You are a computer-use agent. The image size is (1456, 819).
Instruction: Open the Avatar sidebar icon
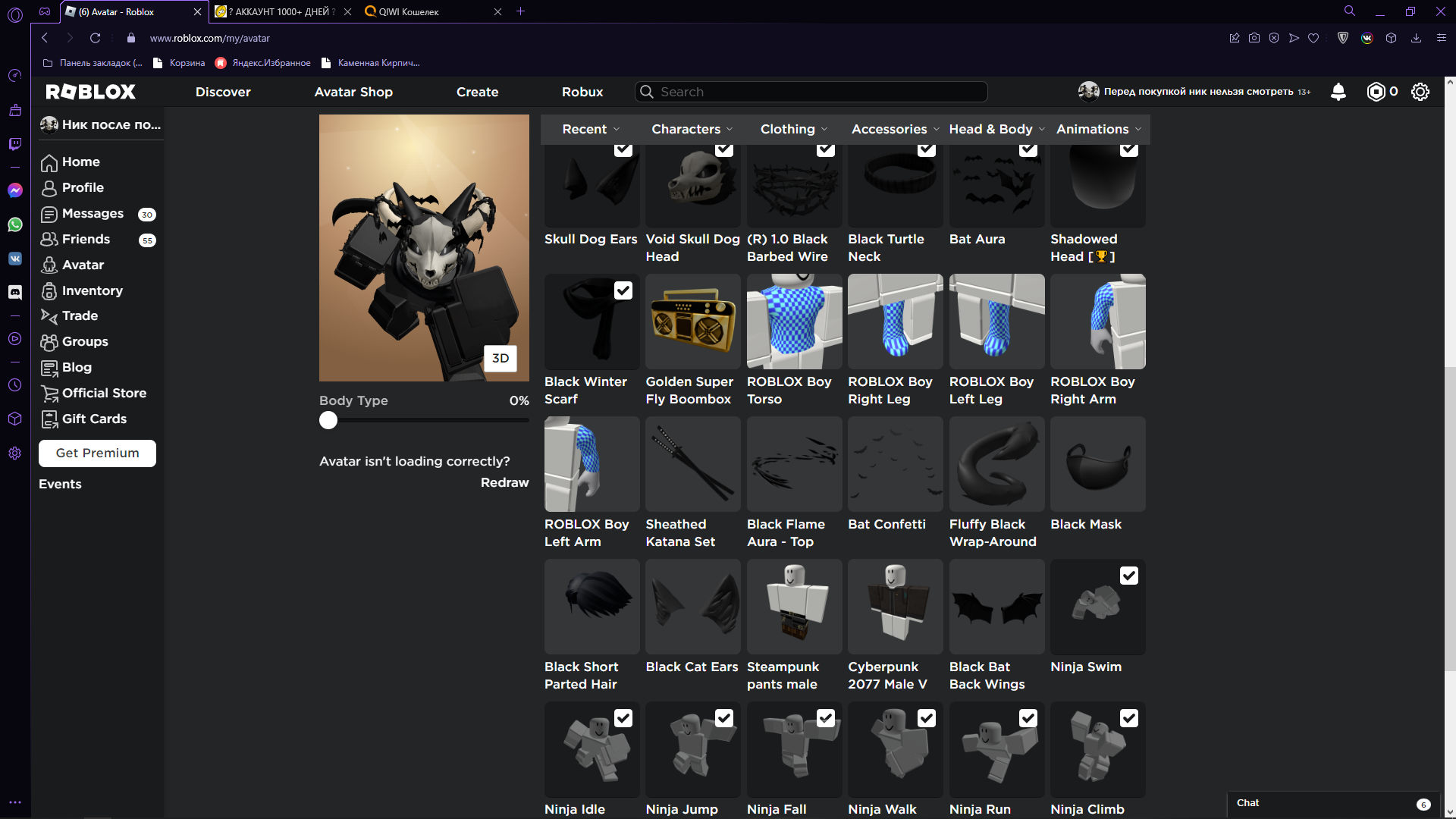[49, 265]
